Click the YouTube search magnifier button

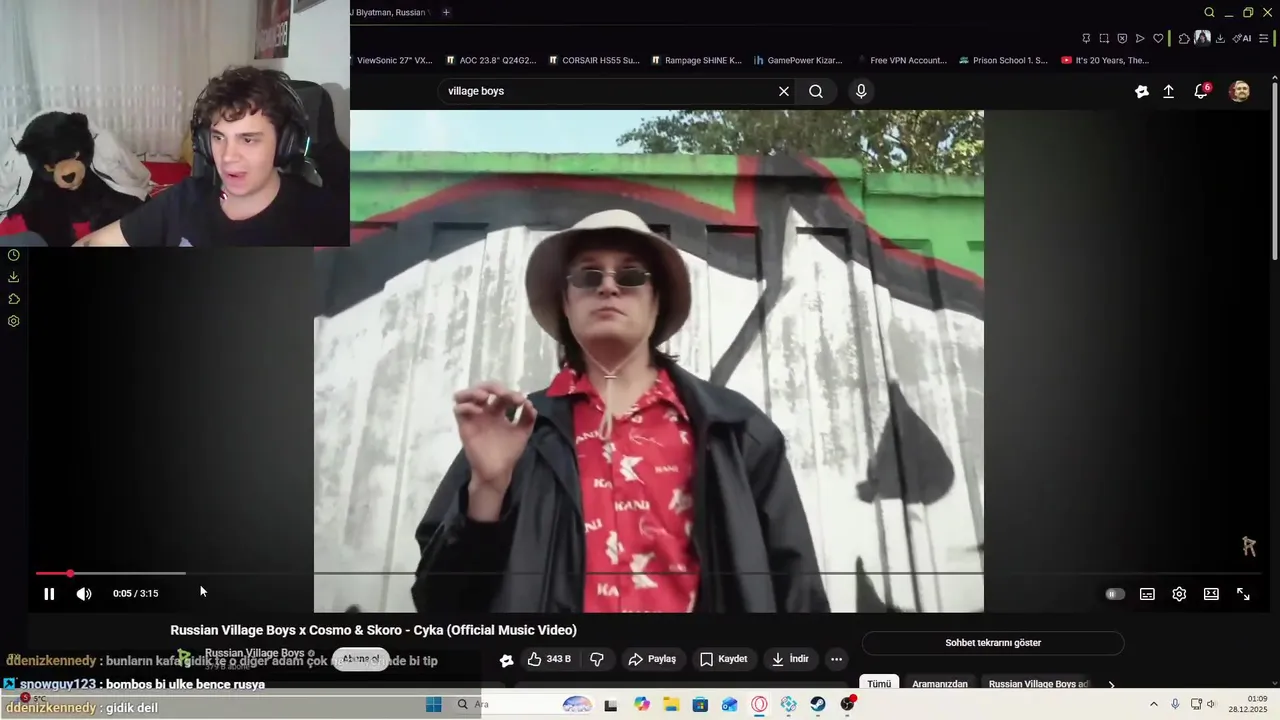[x=816, y=91]
